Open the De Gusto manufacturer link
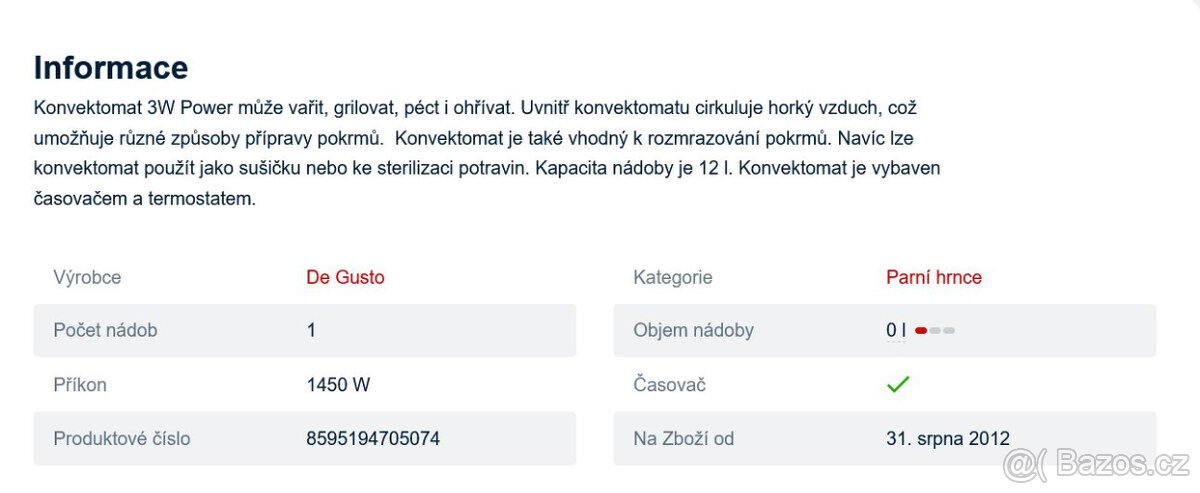This screenshot has width=1200, height=493. [x=345, y=277]
